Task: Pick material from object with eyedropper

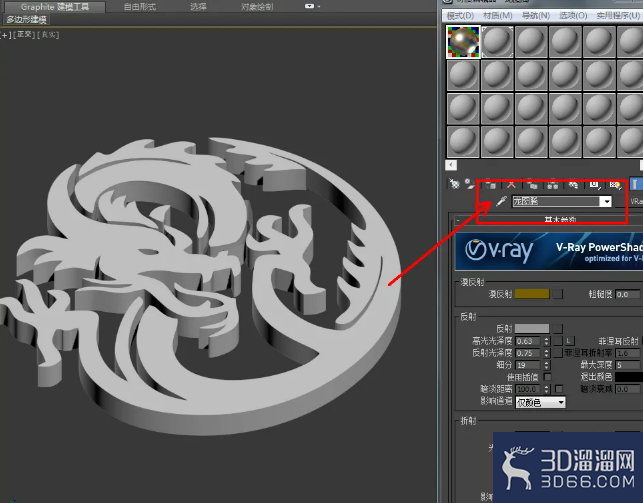Action: (x=501, y=201)
